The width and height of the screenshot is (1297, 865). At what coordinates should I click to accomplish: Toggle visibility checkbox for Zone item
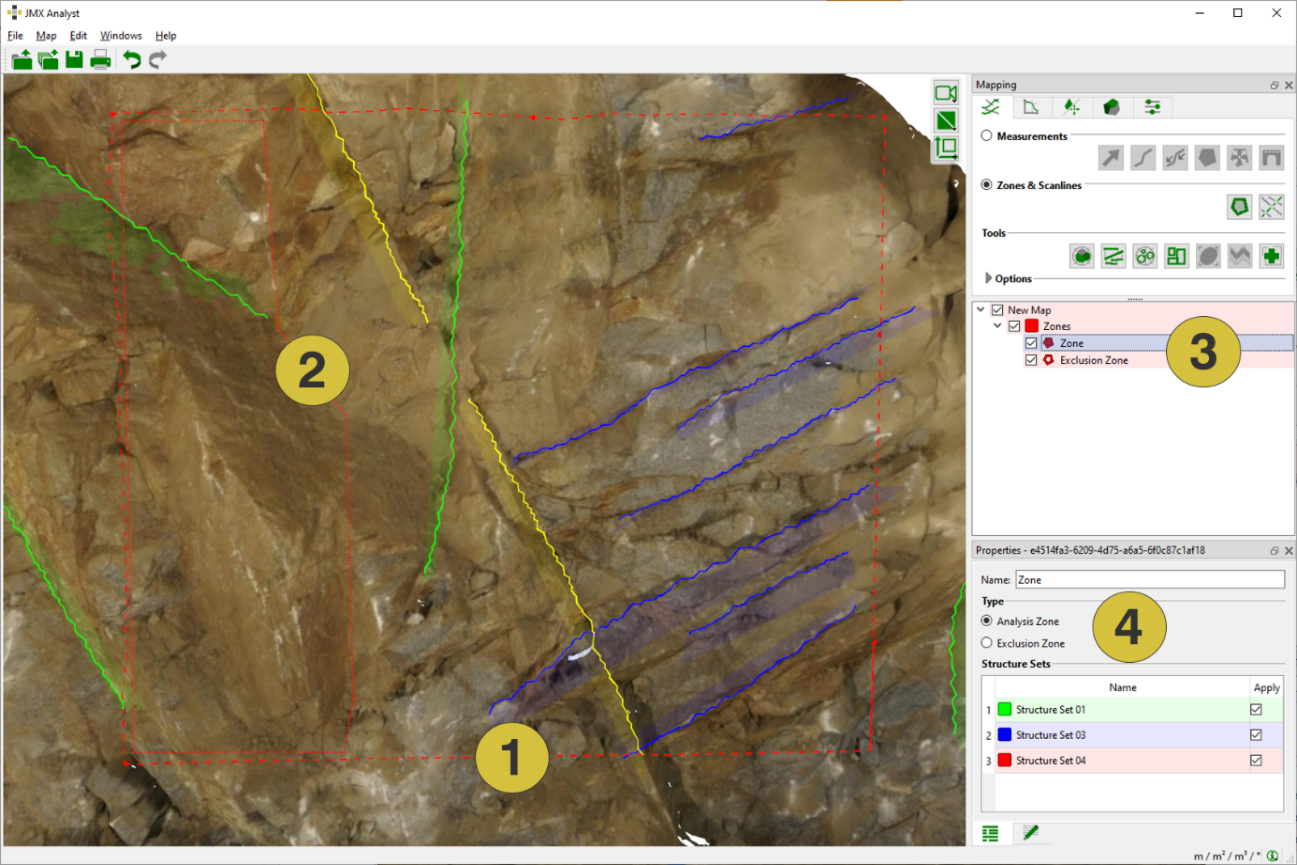click(1031, 343)
